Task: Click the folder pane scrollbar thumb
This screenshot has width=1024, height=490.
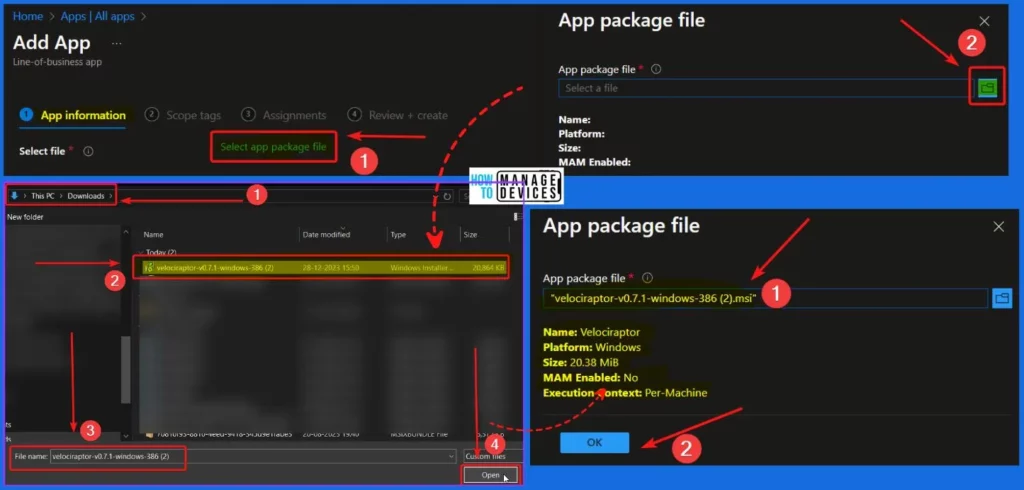Action: point(126,370)
